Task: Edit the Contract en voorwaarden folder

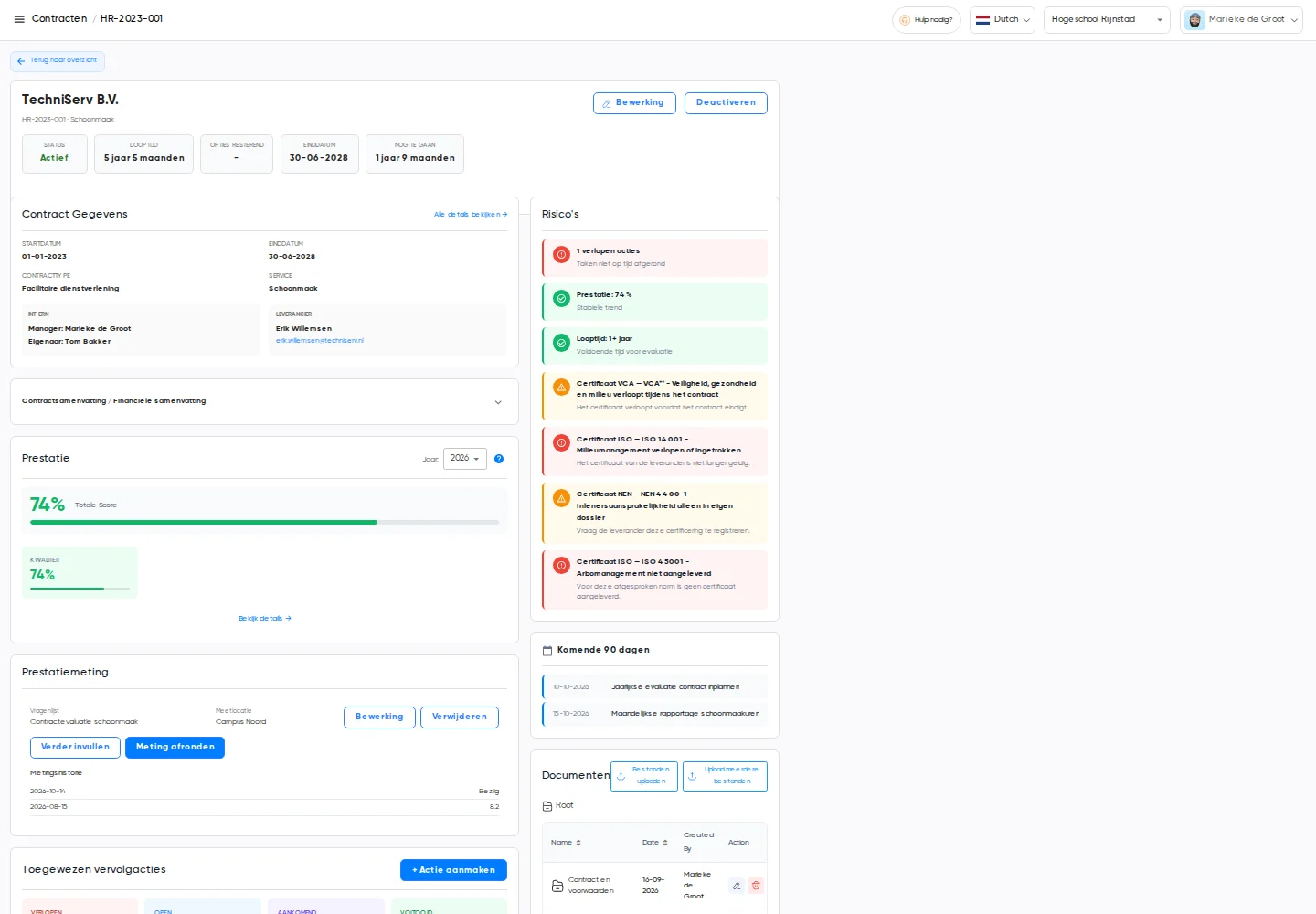Action: [x=737, y=886]
